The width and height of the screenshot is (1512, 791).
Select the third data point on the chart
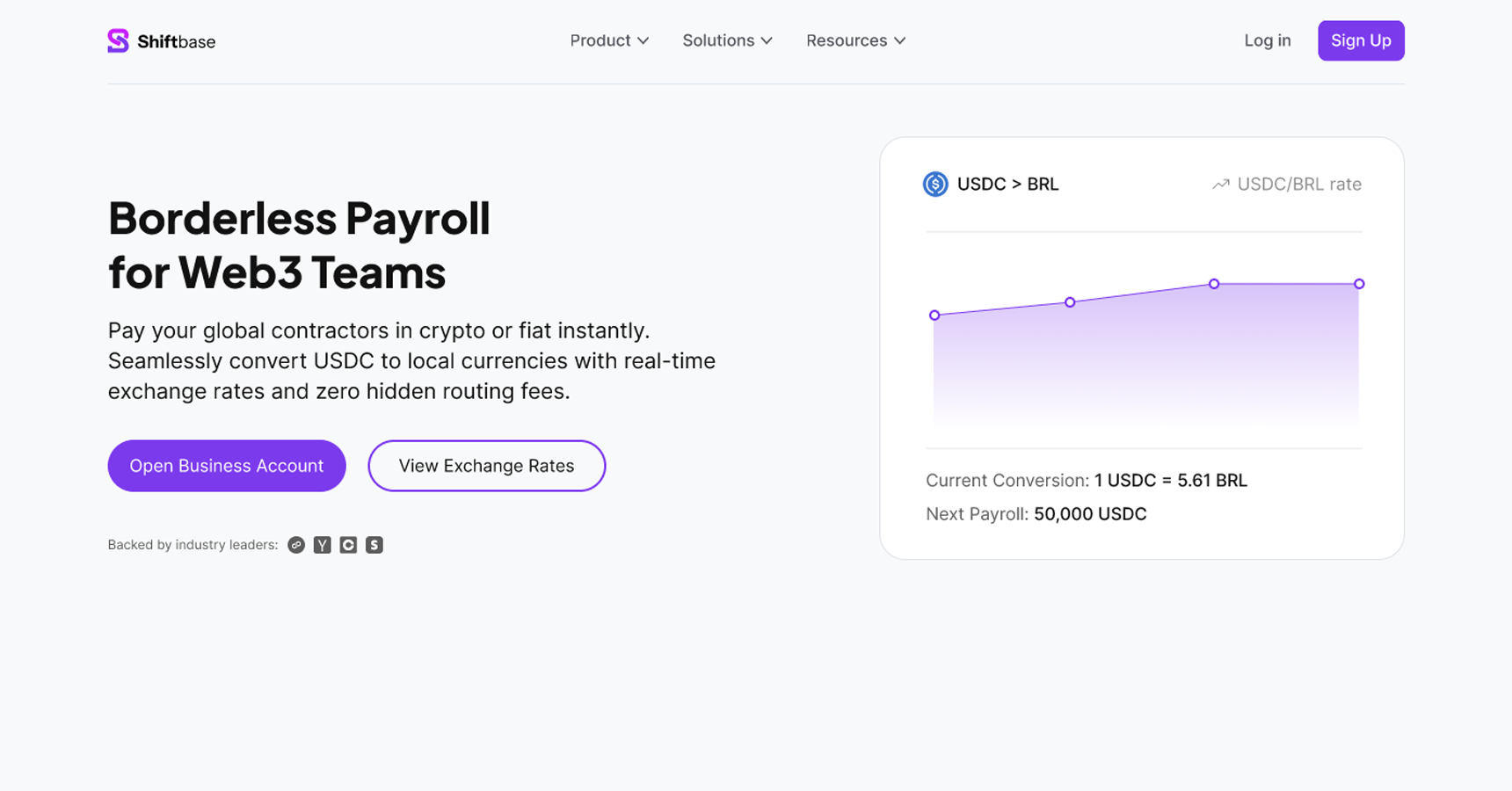pos(1214,284)
